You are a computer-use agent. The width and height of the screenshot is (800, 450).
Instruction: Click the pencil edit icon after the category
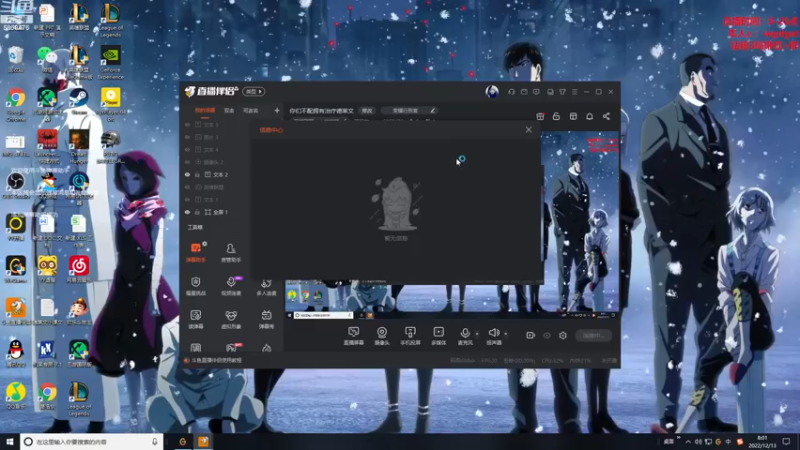pyautogui.click(x=433, y=110)
